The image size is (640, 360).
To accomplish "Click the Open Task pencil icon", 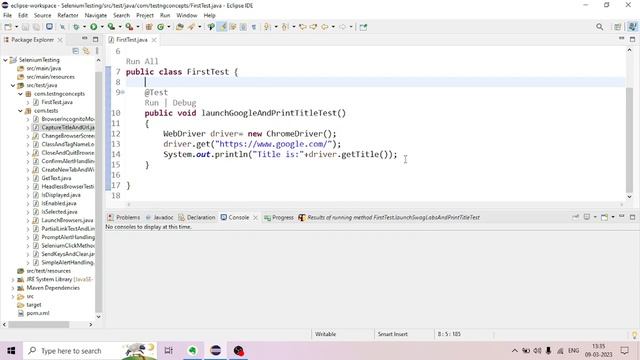I will tap(191, 27).
